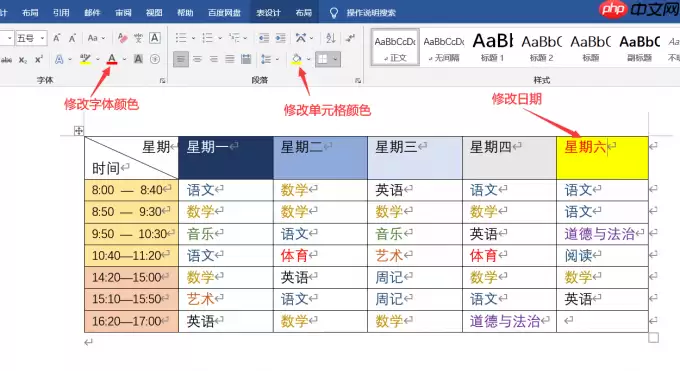Click the numbered list icon
The width and height of the screenshot is (680, 371).
tap(208, 38)
